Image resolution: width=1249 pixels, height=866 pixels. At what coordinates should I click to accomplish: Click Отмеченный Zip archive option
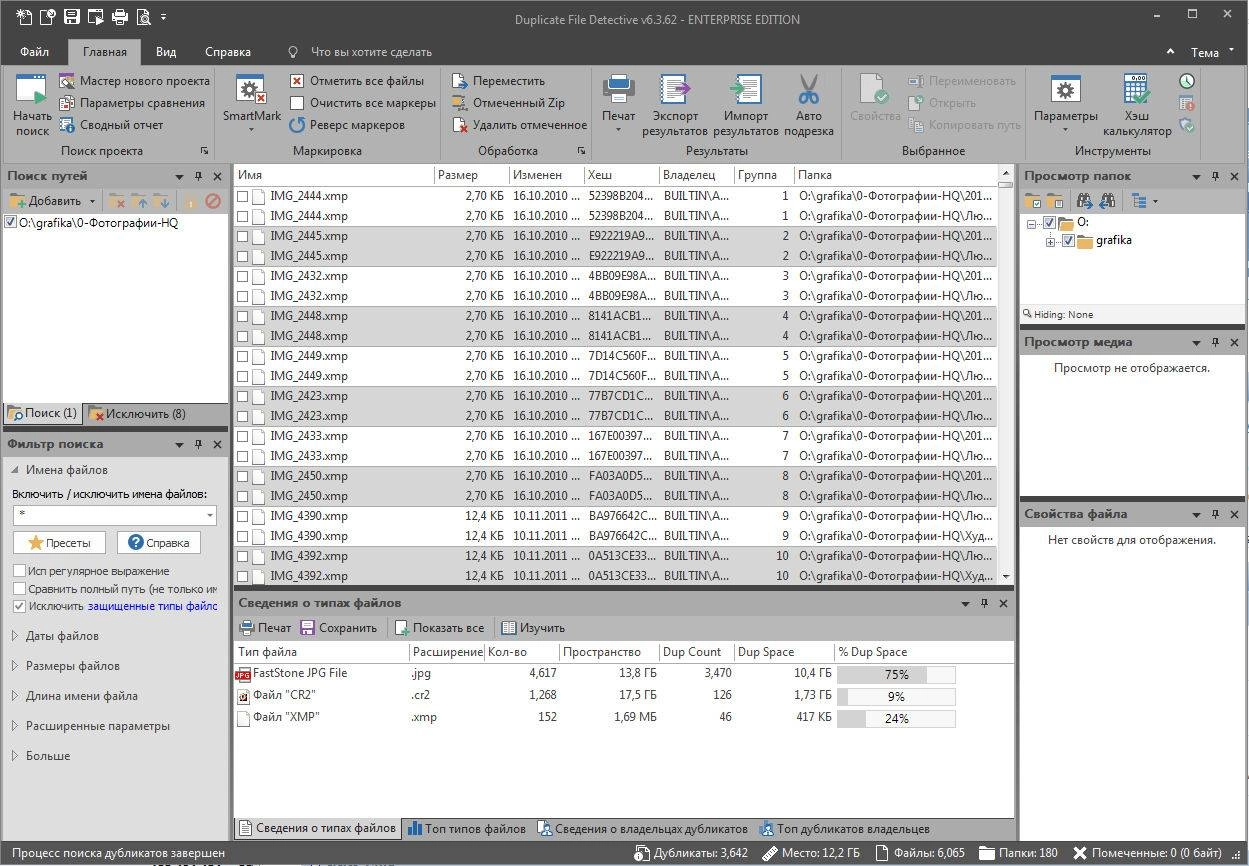(x=508, y=103)
